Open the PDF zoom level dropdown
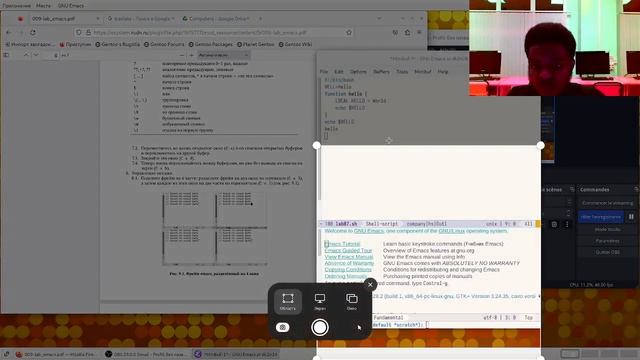This screenshot has height=360, width=640. tap(224, 55)
